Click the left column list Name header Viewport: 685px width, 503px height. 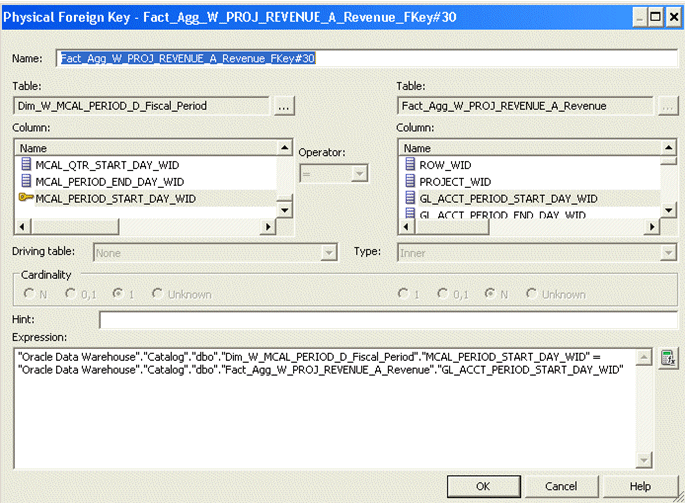tap(146, 148)
